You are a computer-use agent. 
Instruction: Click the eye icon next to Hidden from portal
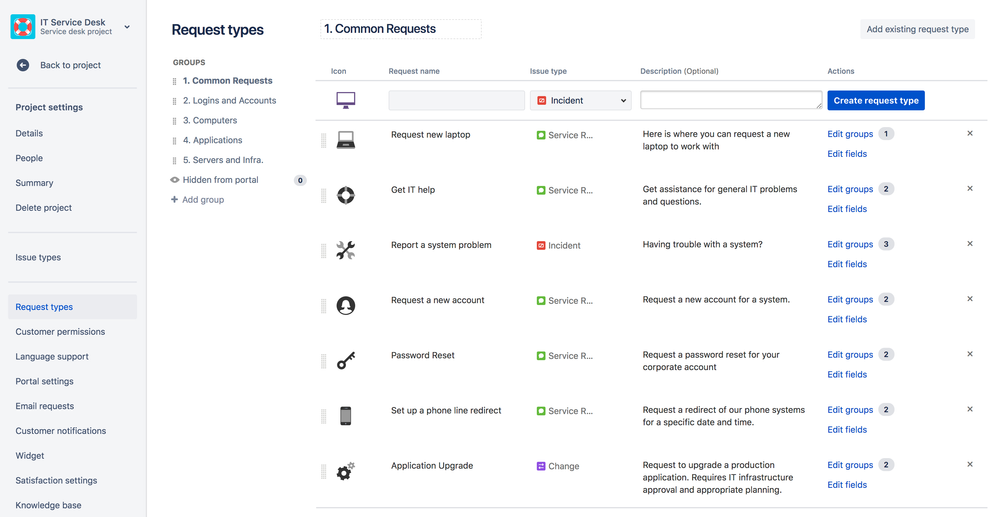point(174,180)
